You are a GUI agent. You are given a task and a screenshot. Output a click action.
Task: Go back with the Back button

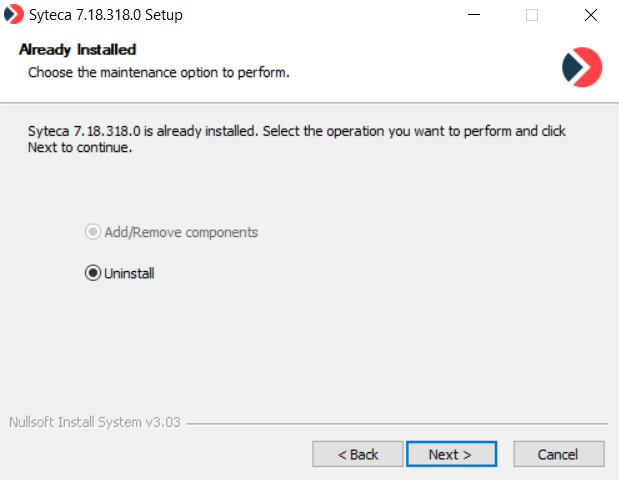click(x=358, y=454)
